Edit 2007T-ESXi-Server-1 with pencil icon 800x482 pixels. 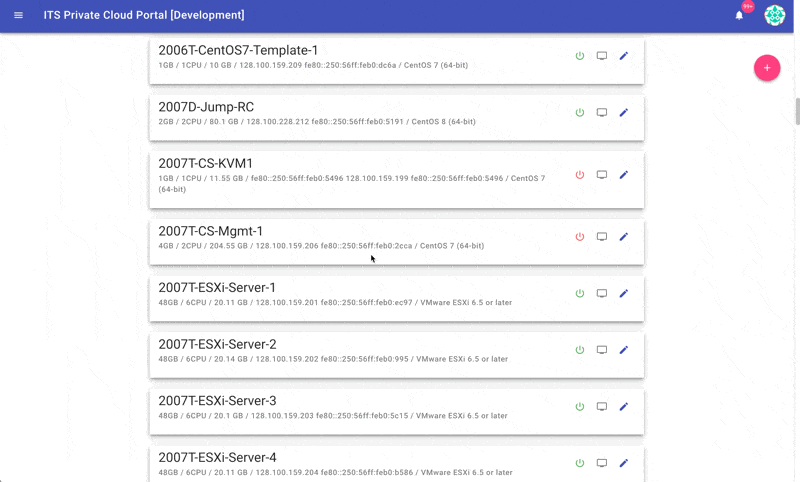tap(623, 293)
